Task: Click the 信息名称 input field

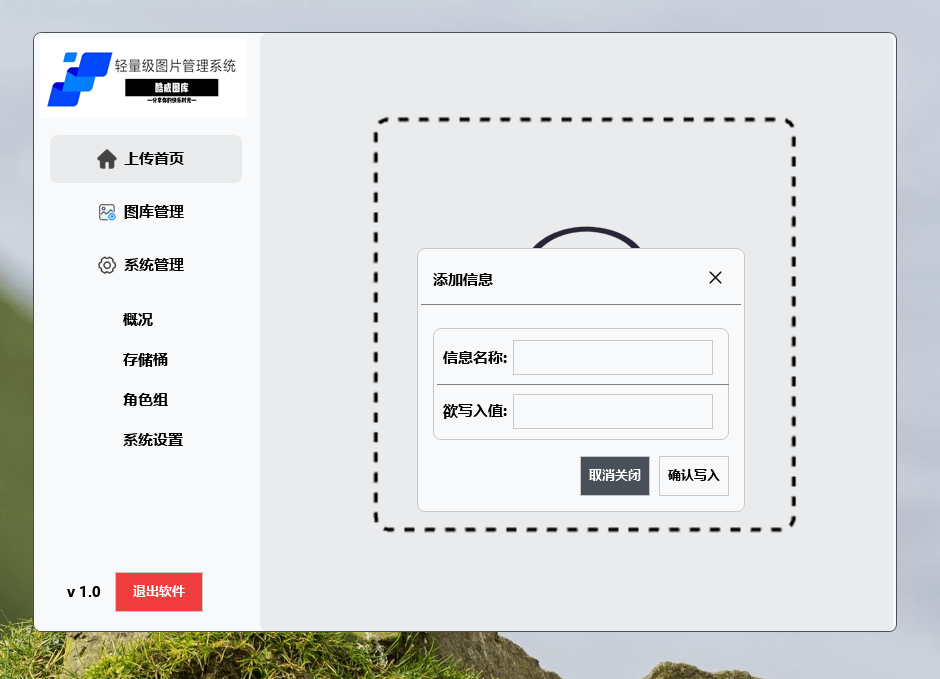Action: pyautogui.click(x=613, y=358)
